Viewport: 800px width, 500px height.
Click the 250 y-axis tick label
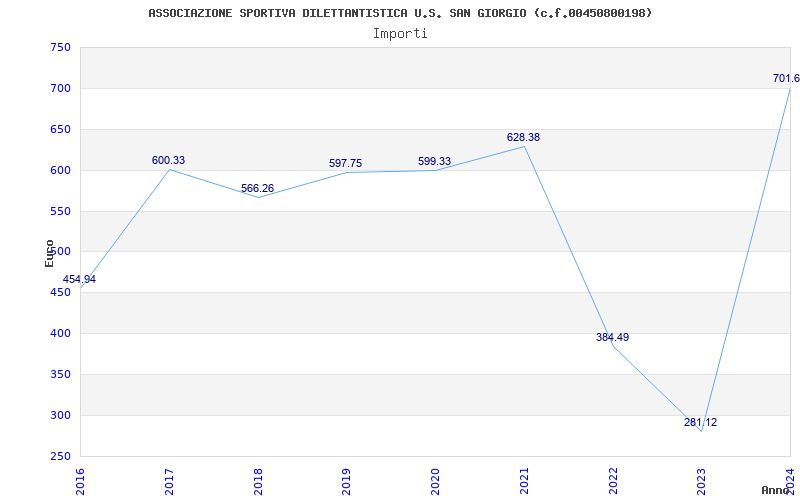tap(60, 456)
